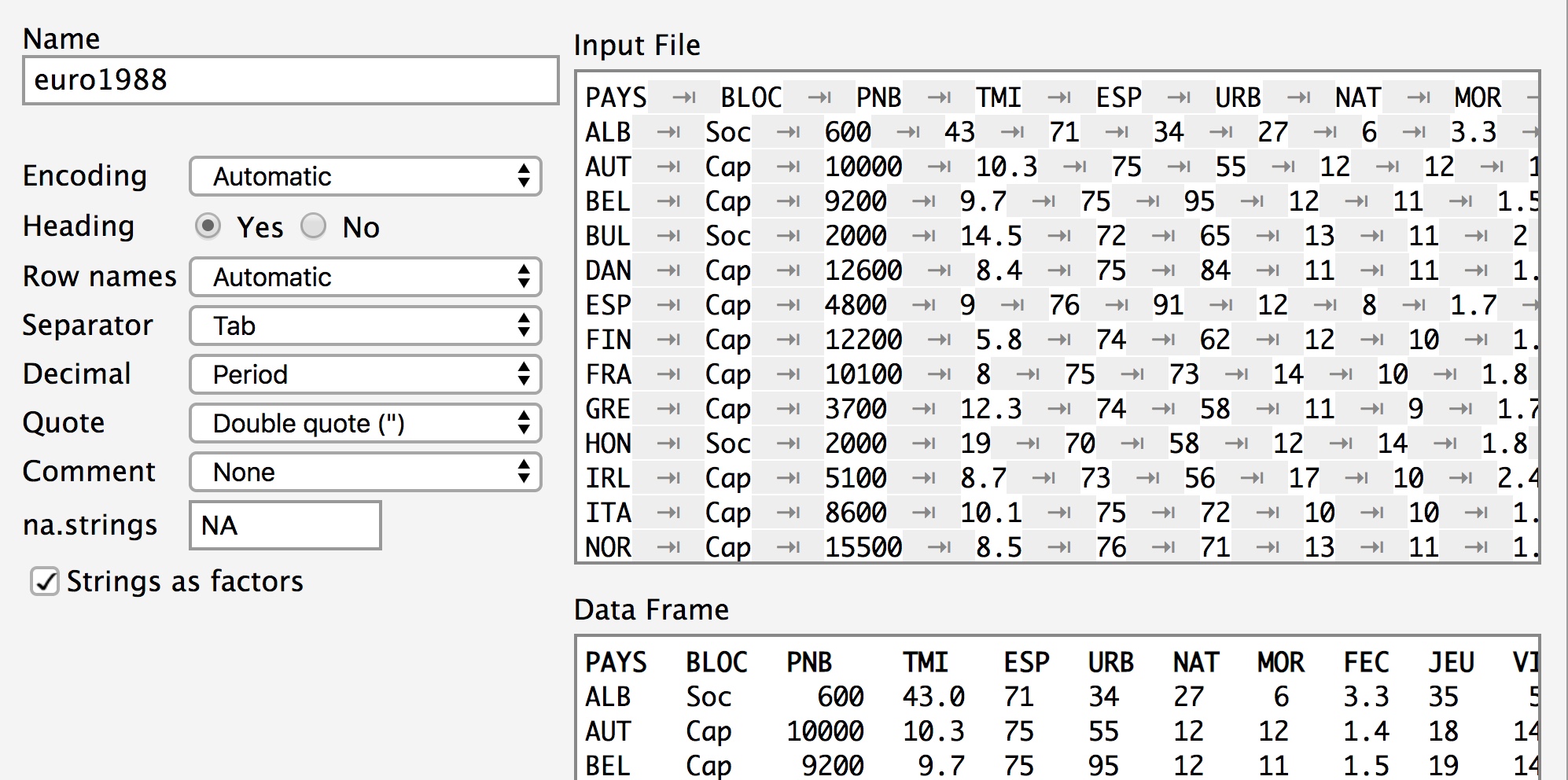The image size is (1568, 780).
Task: Click the ALB row in Input File
Action: pos(608,132)
